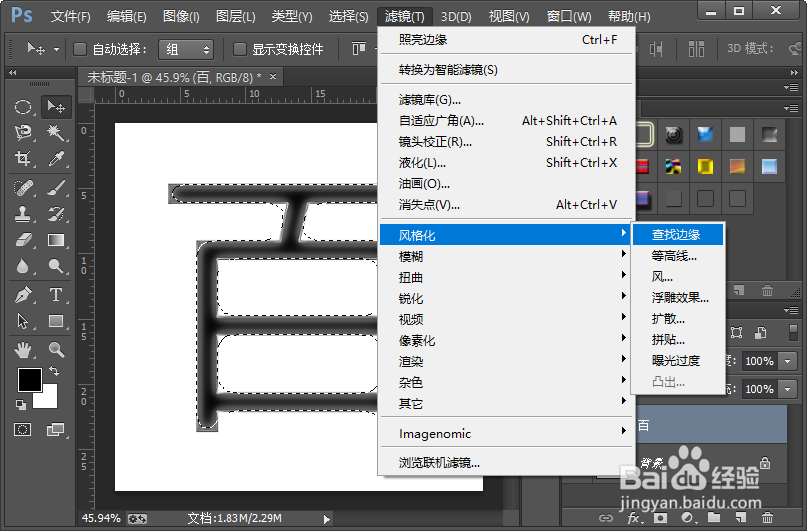Select the Dodge tool
This screenshot has height=531, width=807.
pos(56,266)
